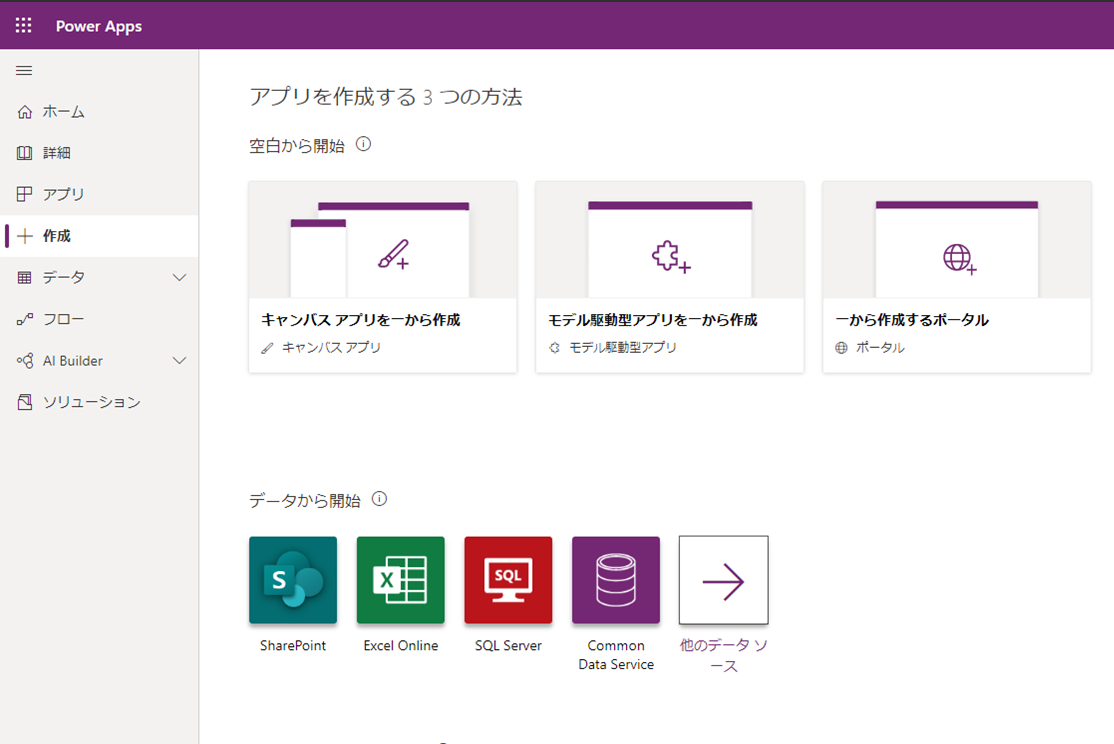Click the plus icon next to 作成
The image size is (1114, 744).
[x=25, y=236]
